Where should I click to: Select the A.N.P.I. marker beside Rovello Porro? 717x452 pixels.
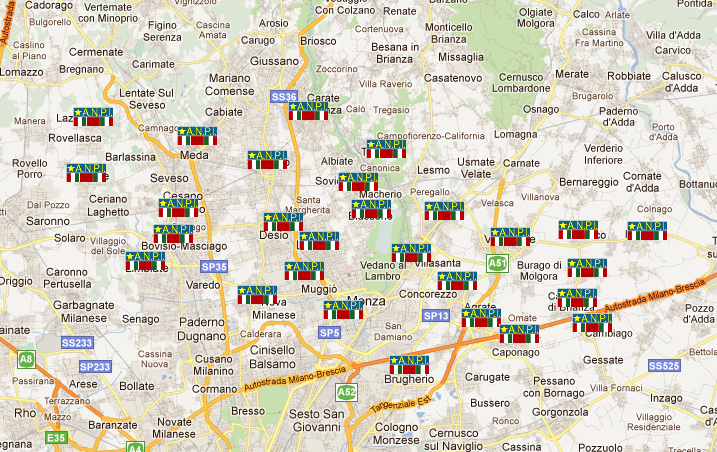(x=86, y=173)
